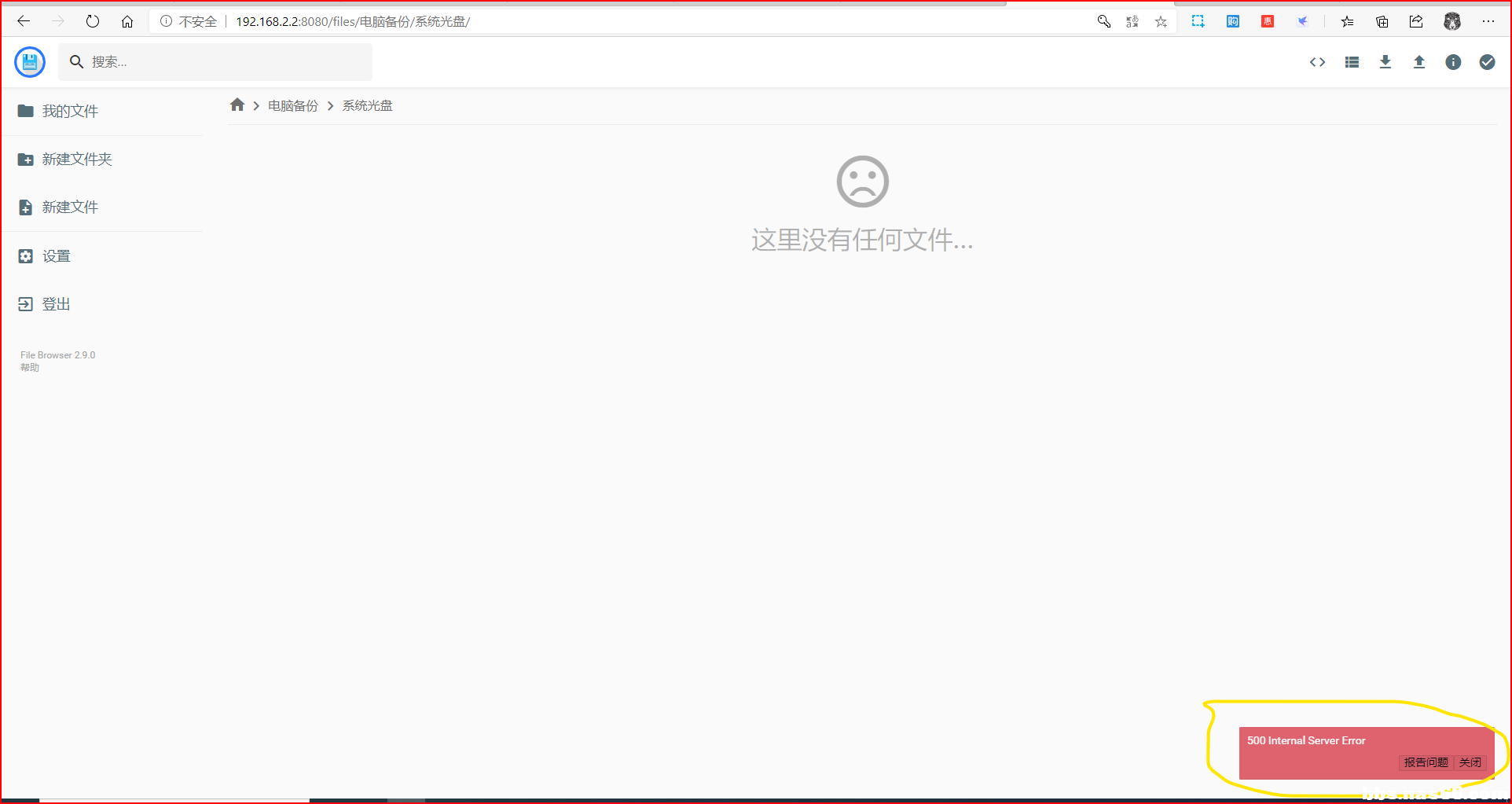Open Edge Collections panel
Image resolution: width=1512 pixels, height=804 pixels.
click(x=1382, y=21)
